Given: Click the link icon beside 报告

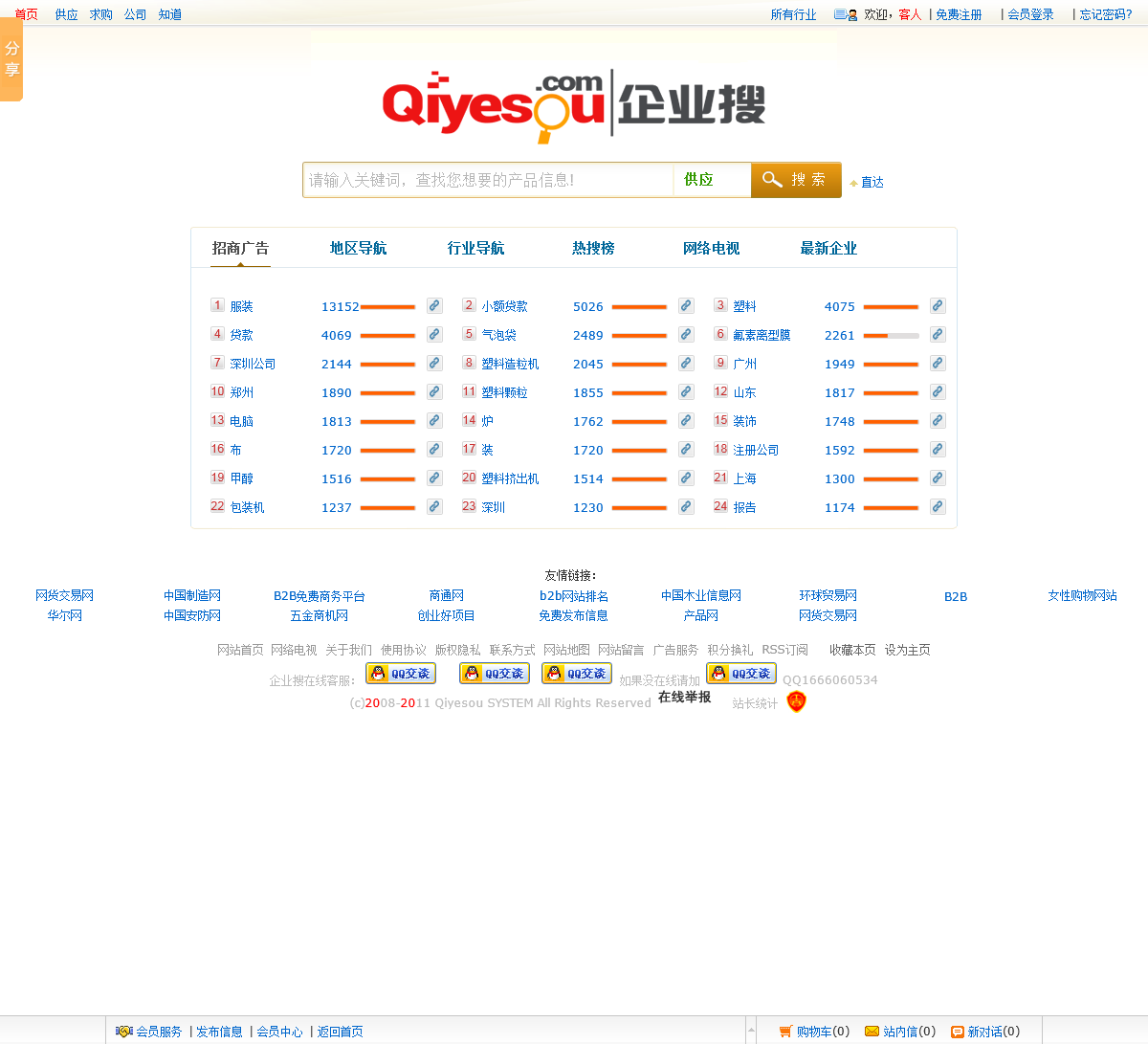Looking at the screenshot, I should pyautogui.click(x=938, y=507).
